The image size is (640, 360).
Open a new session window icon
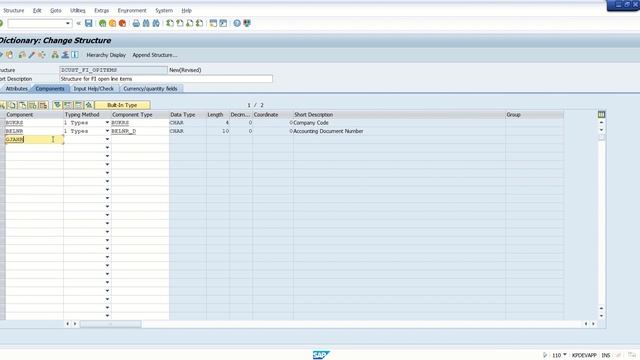pyautogui.click(x=213, y=23)
